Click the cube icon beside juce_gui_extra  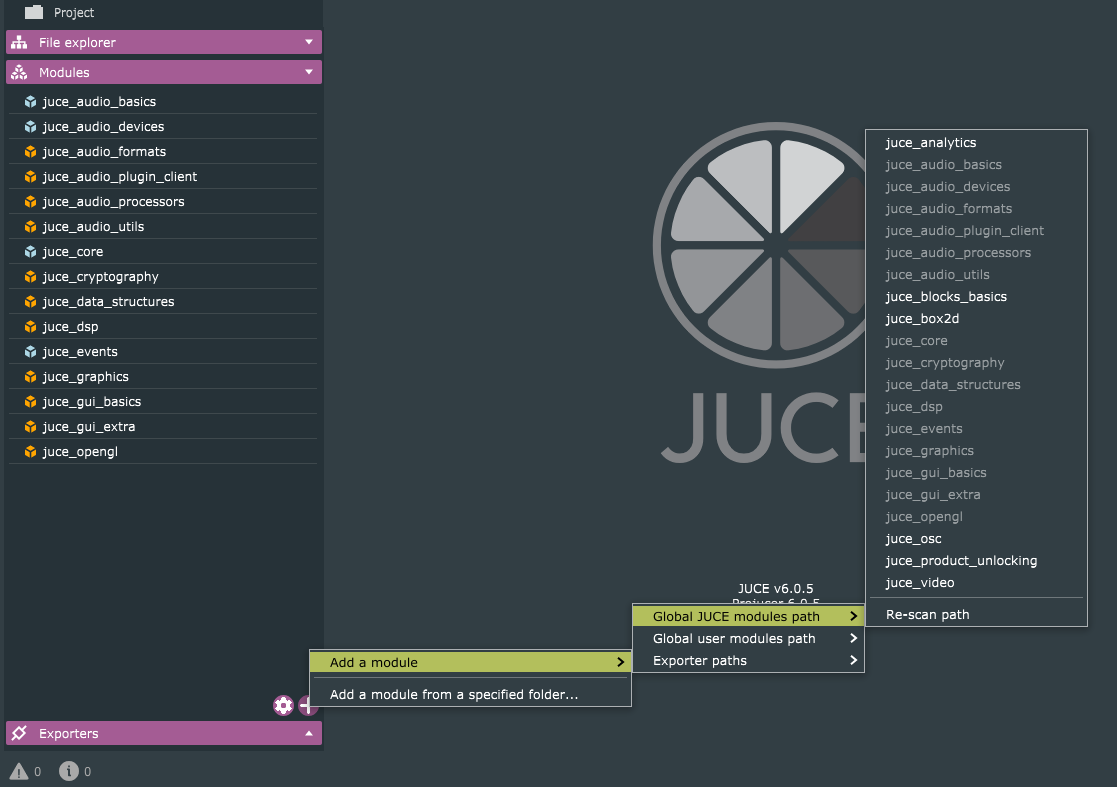30,427
